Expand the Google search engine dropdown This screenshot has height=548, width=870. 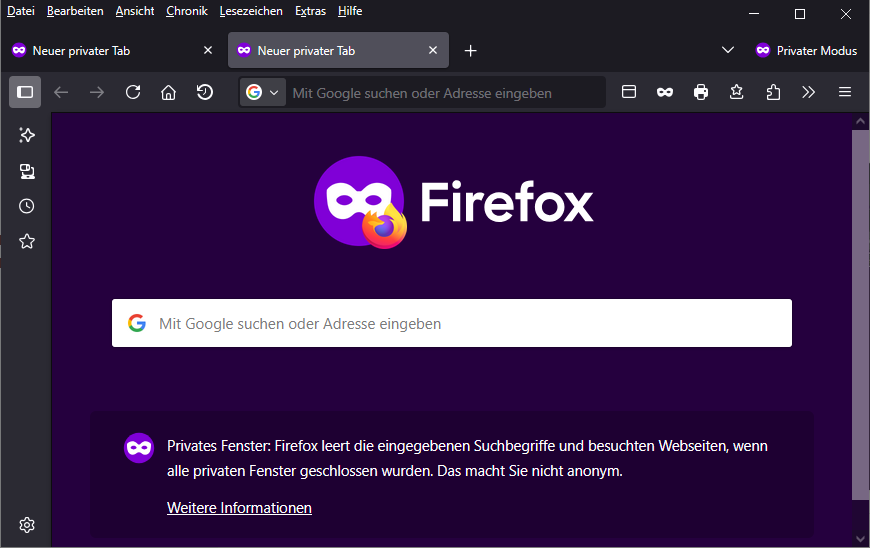(263, 92)
